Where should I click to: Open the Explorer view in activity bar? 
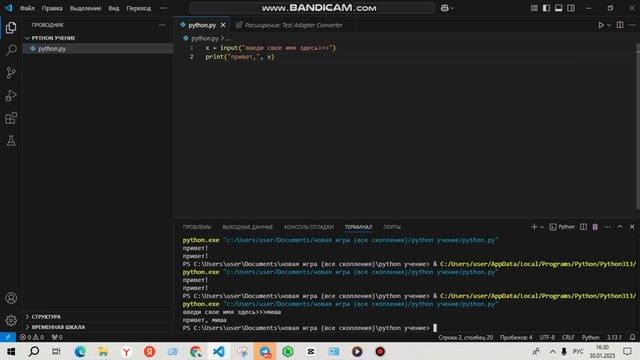pos(11,27)
